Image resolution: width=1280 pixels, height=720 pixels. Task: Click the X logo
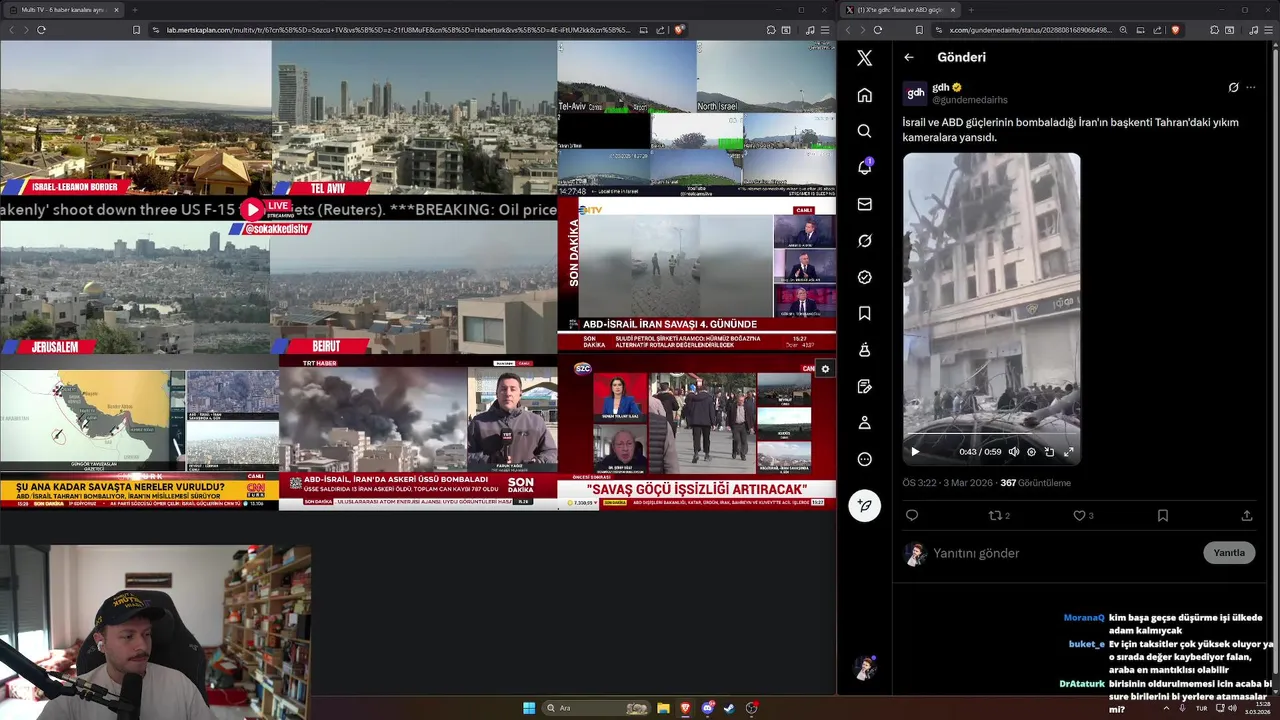(x=865, y=58)
